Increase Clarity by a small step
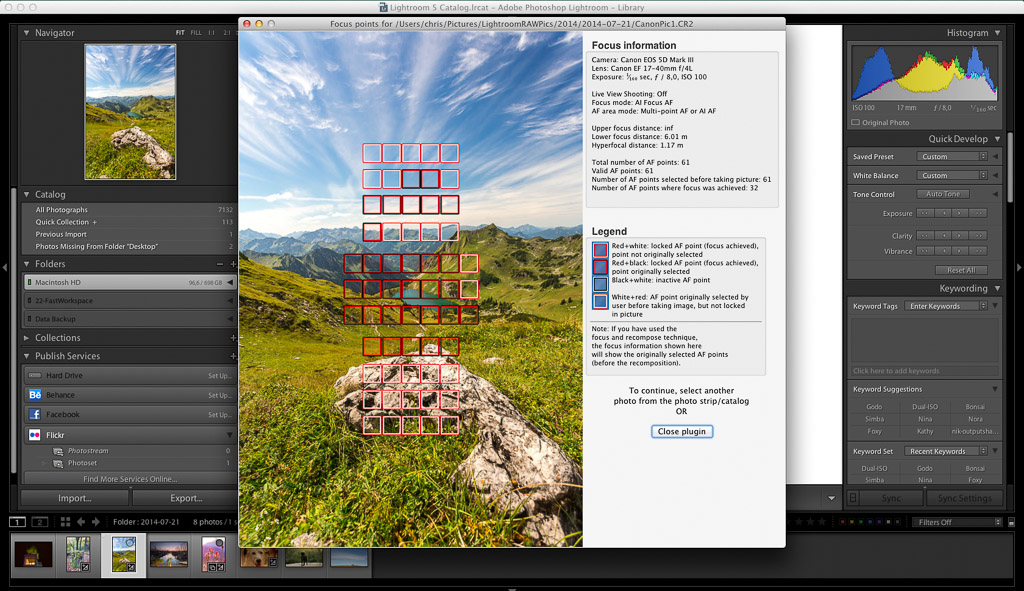The width and height of the screenshot is (1024, 591). coord(959,235)
